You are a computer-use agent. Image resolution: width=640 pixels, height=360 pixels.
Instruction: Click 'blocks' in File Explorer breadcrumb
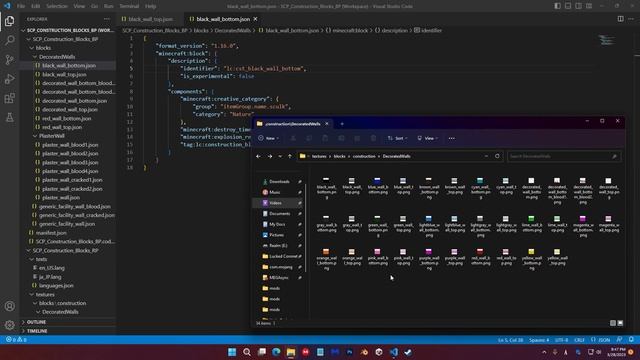pyautogui.click(x=339, y=156)
